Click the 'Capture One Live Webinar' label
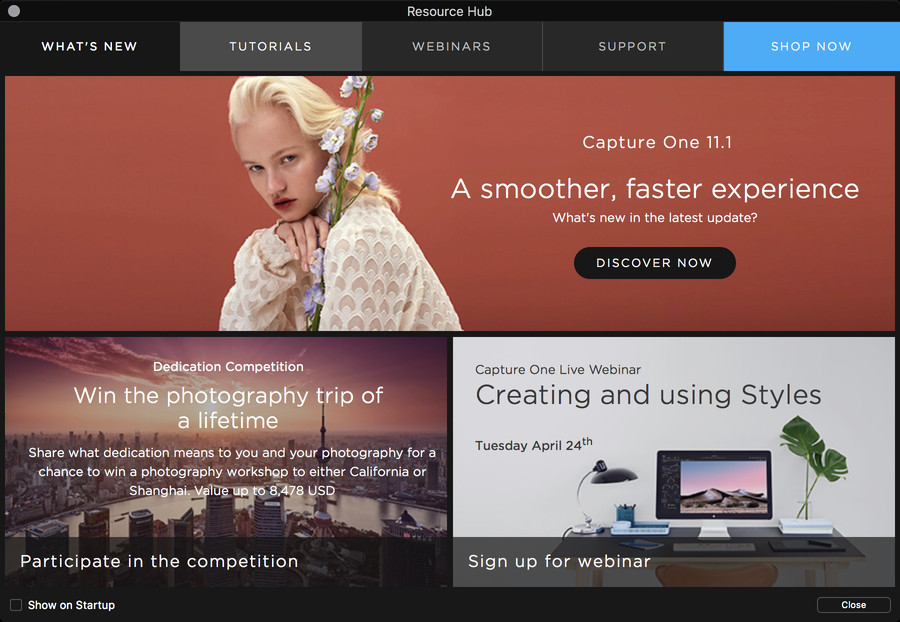Screen dimensions: 900x622 tap(558, 370)
